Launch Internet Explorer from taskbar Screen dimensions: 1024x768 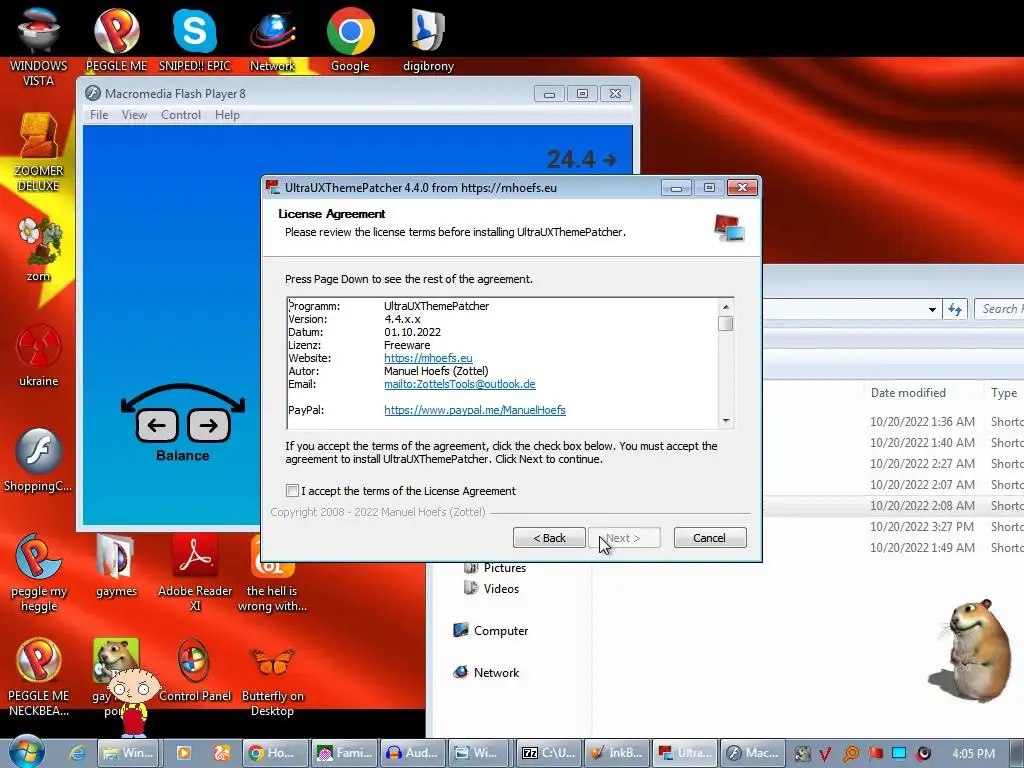tap(77, 753)
